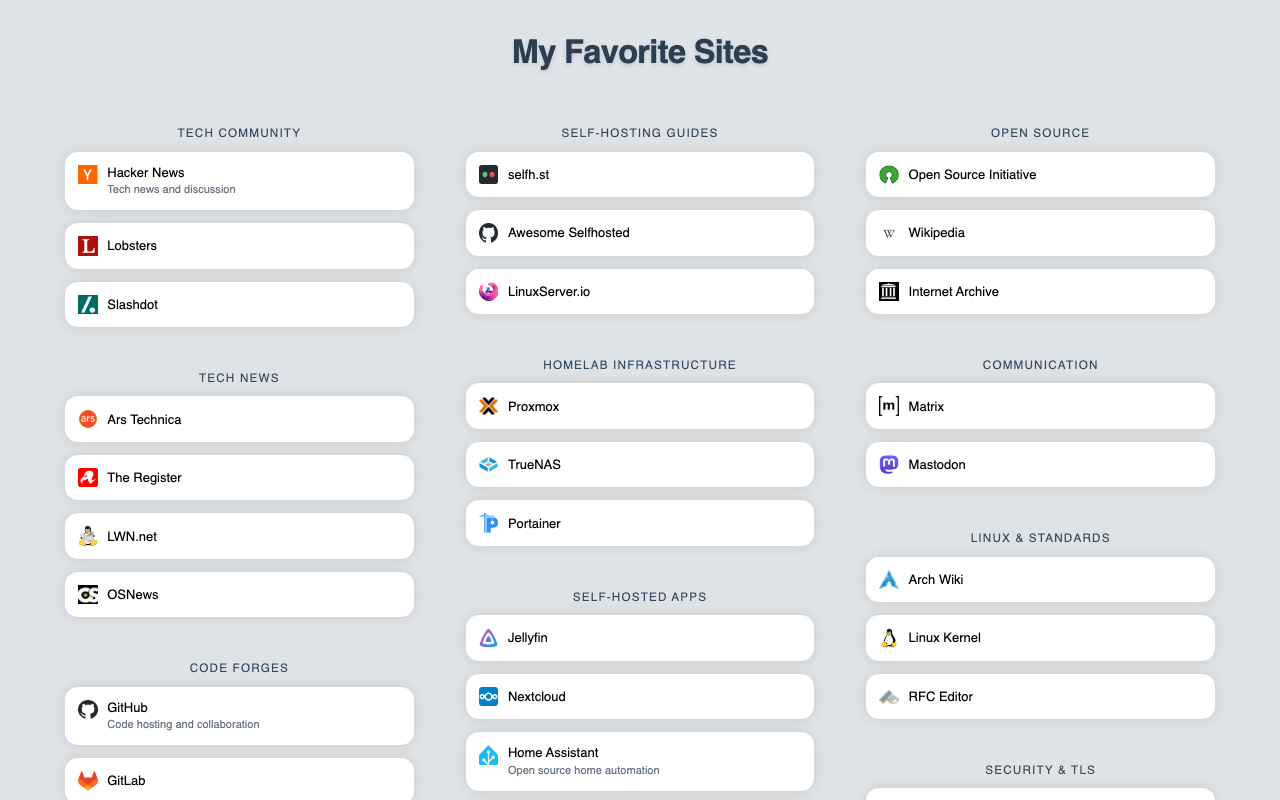The image size is (1280, 800).
Task: Open the Matrix link
Action: click(1040, 406)
